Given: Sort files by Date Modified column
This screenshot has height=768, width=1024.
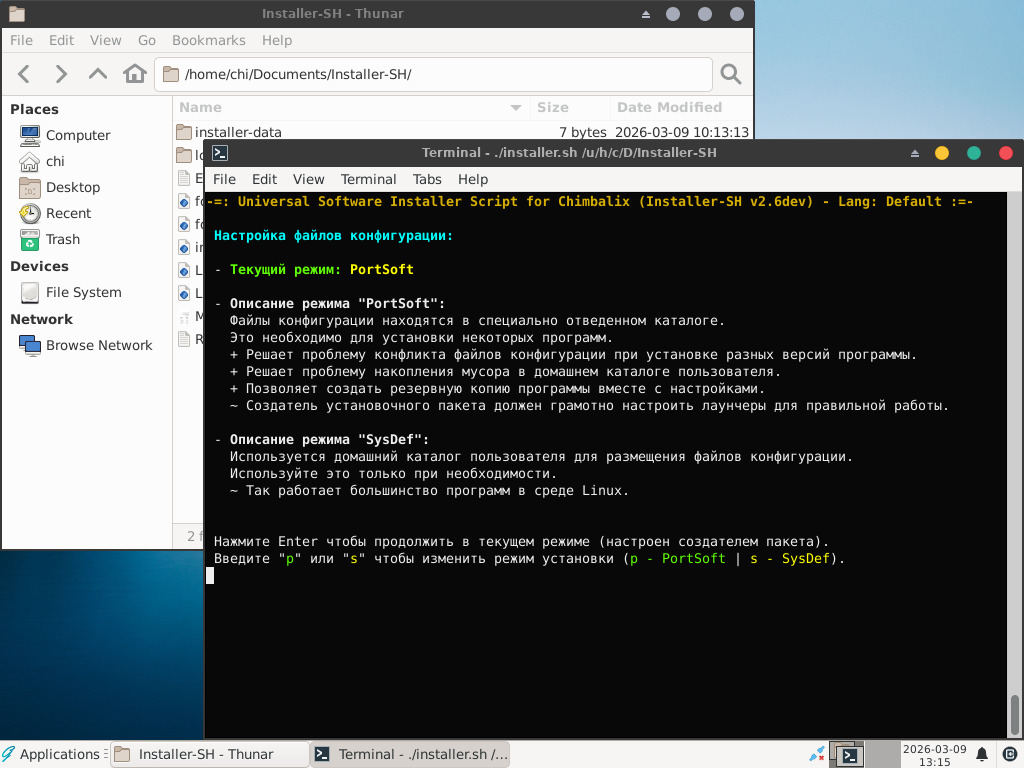Looking at the screenshot, I should click(x=669, y=107).
